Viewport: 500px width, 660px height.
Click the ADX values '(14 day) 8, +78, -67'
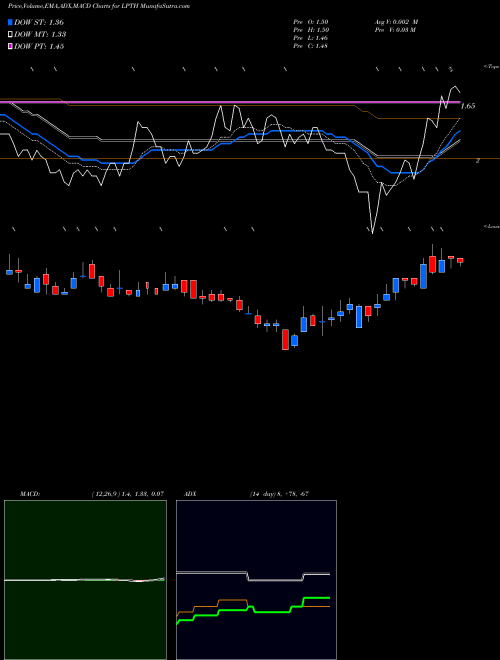point(279,494)
